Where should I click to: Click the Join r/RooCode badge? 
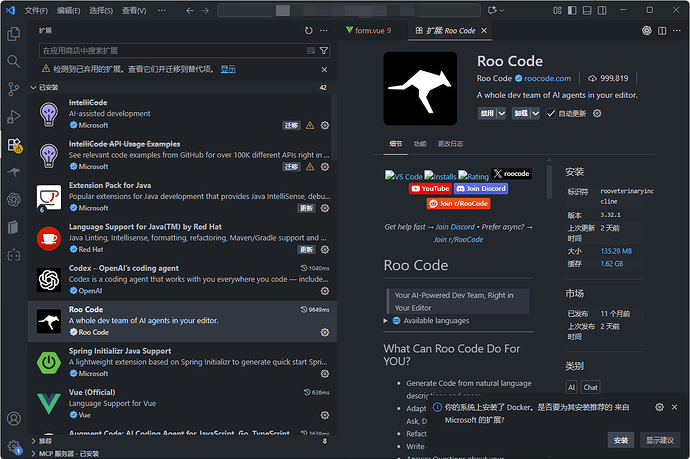tap(459, 203)
